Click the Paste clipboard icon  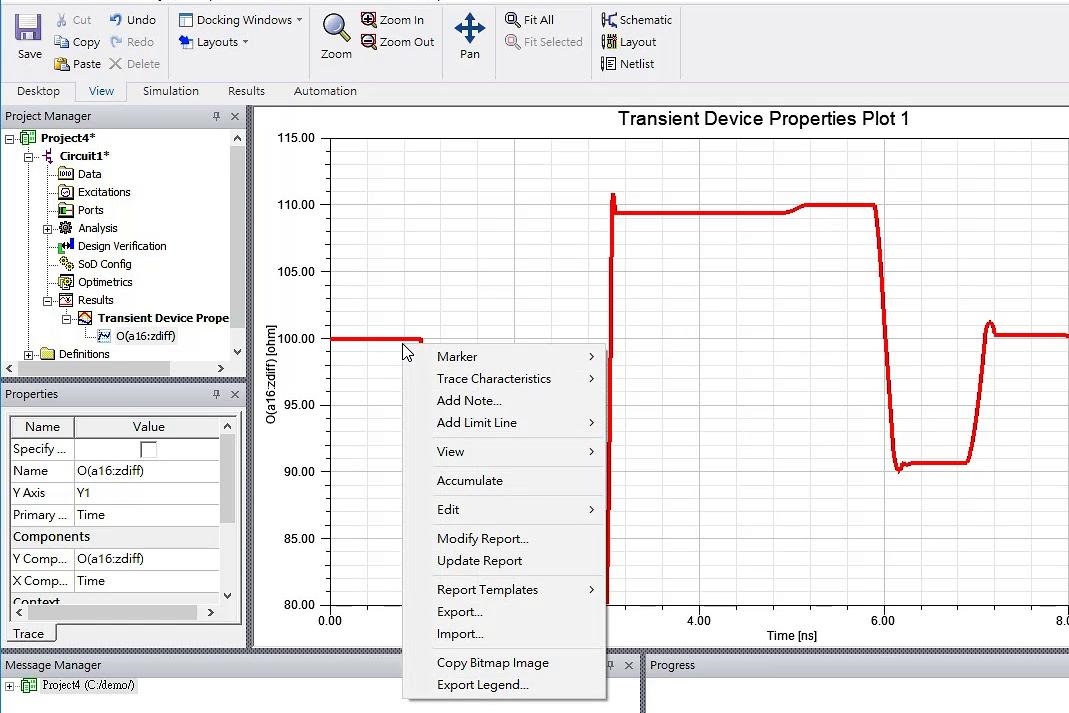point(61,64)
